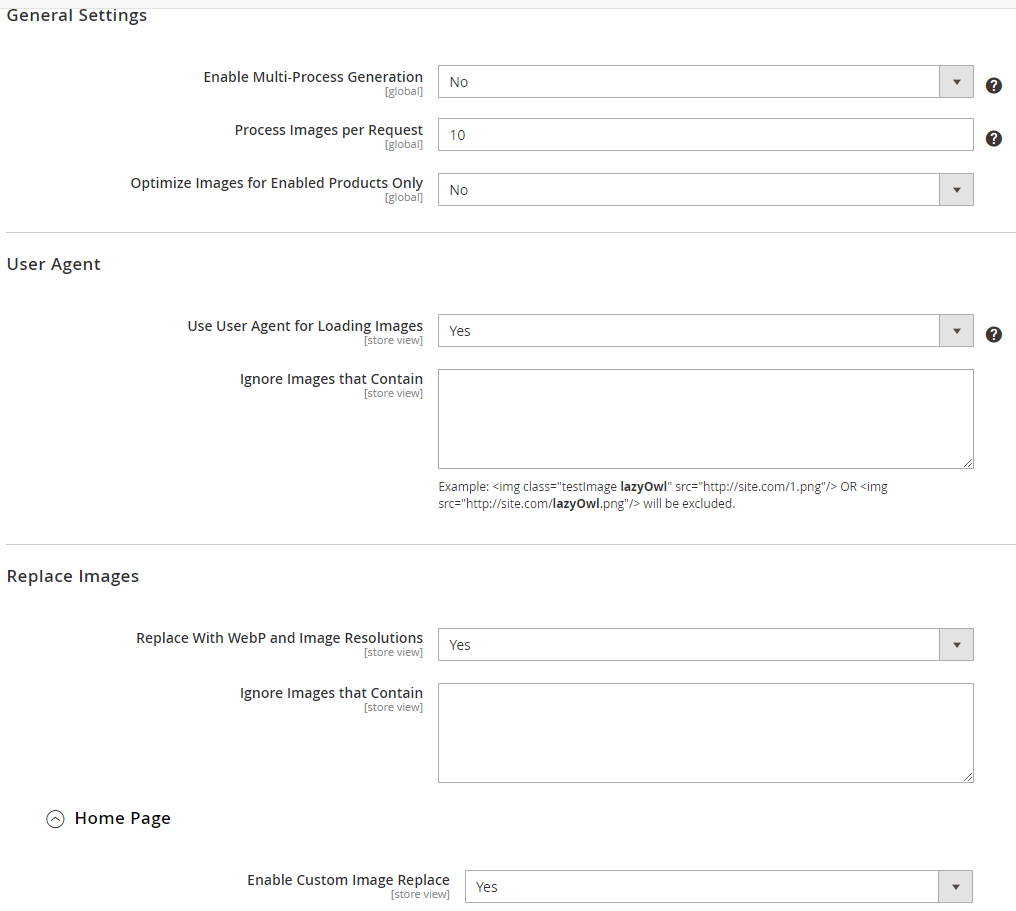
Task: Click the Replace Images heading
Action: (73, 577)
